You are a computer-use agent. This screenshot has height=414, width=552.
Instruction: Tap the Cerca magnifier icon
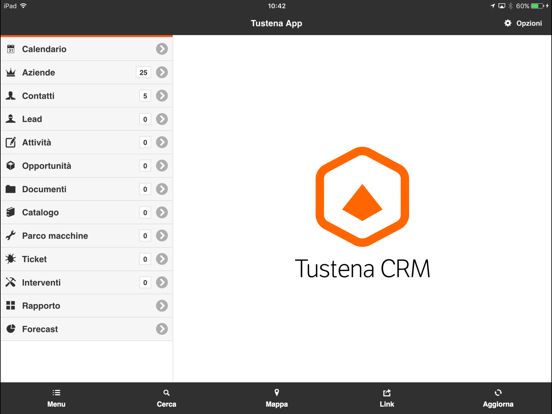point(167,393)
